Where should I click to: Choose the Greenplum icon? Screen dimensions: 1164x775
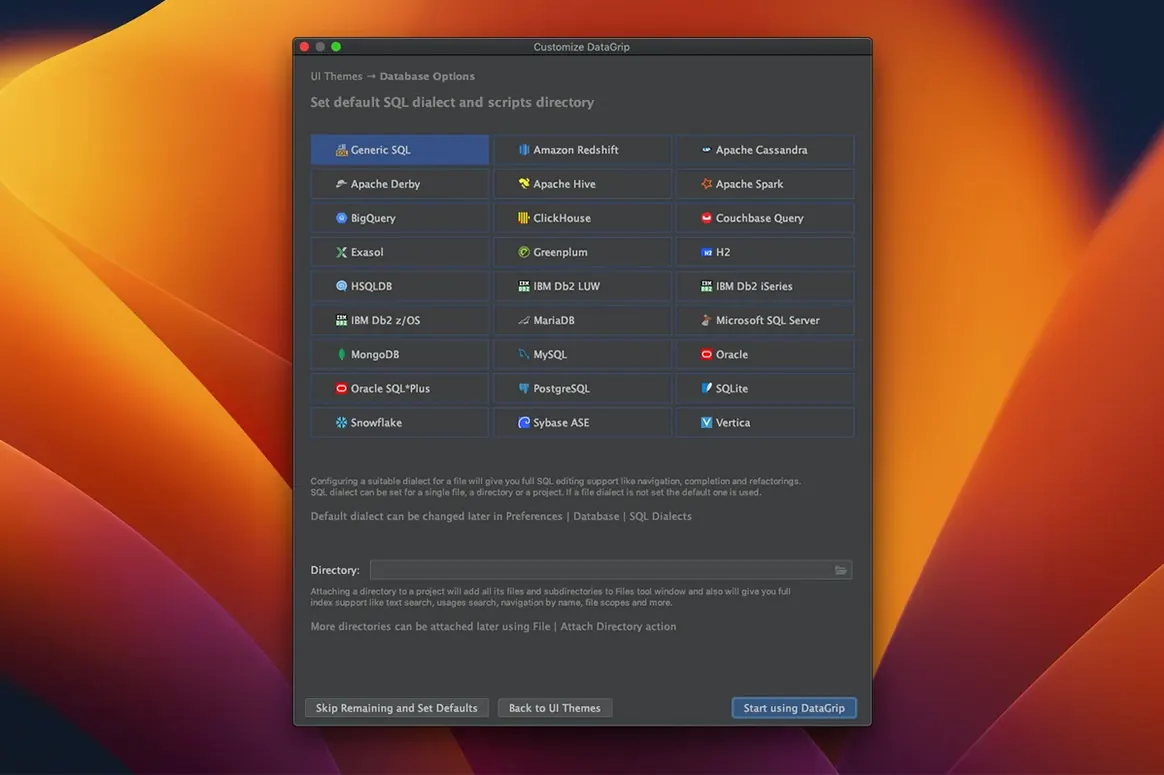524,252
